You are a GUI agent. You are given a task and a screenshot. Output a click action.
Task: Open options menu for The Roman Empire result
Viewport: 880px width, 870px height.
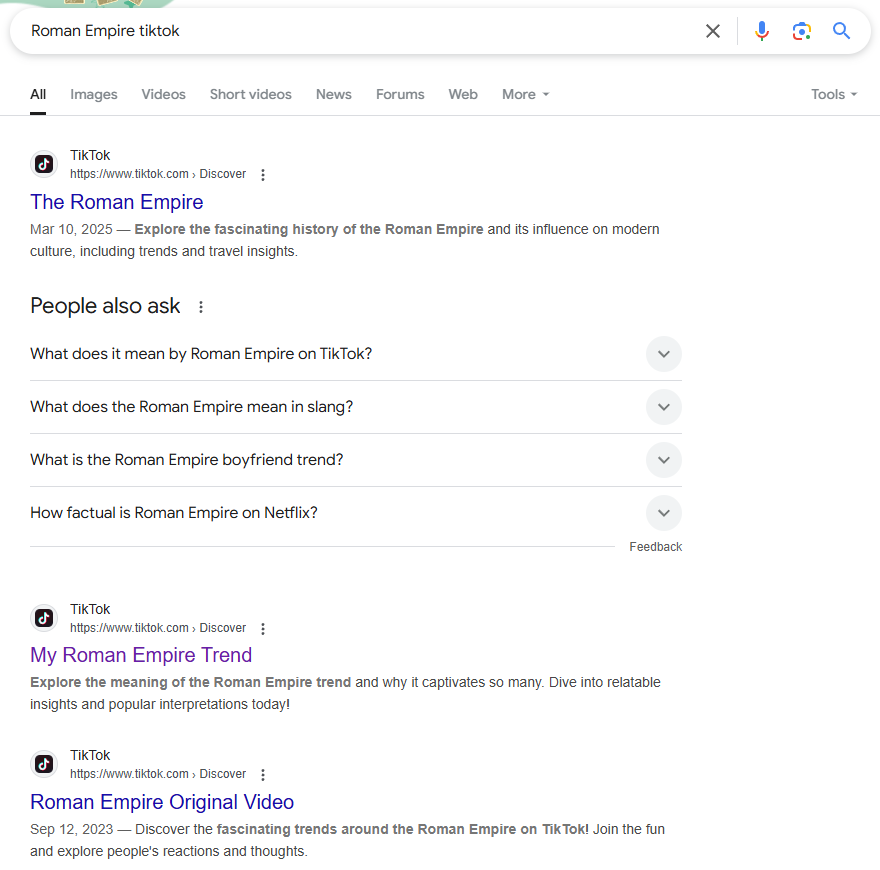[263, 175]
